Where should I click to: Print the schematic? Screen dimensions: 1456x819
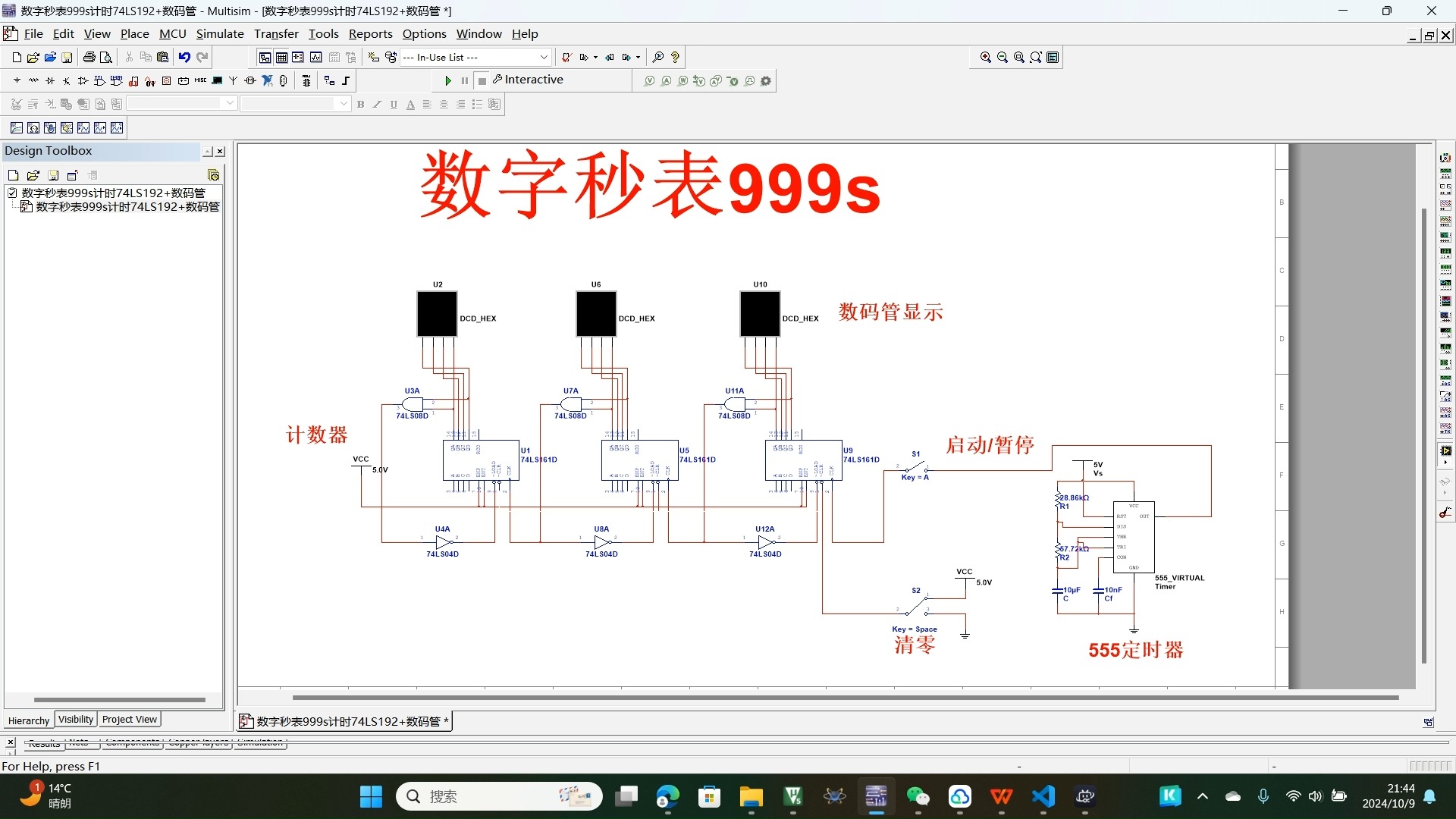point(89,57)
